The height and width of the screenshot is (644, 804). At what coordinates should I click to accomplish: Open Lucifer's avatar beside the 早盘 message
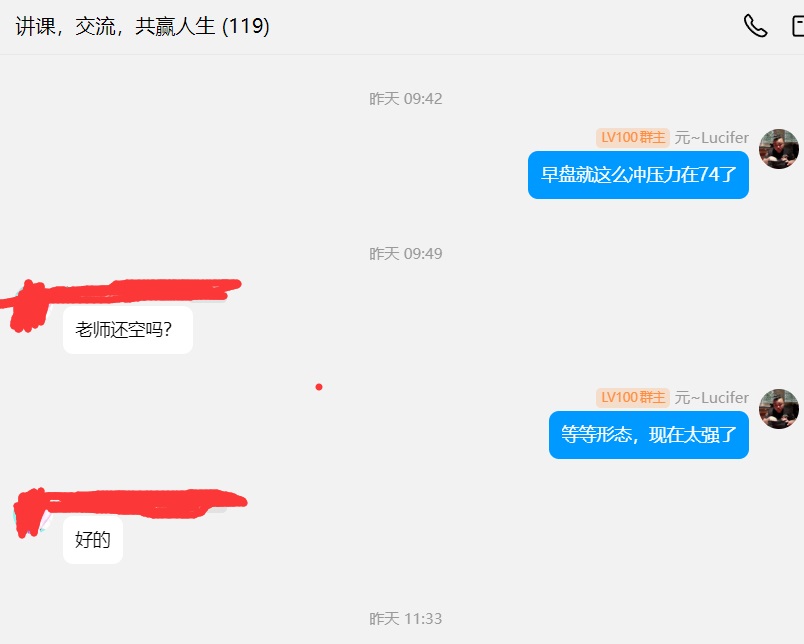[x=778, y=149]
